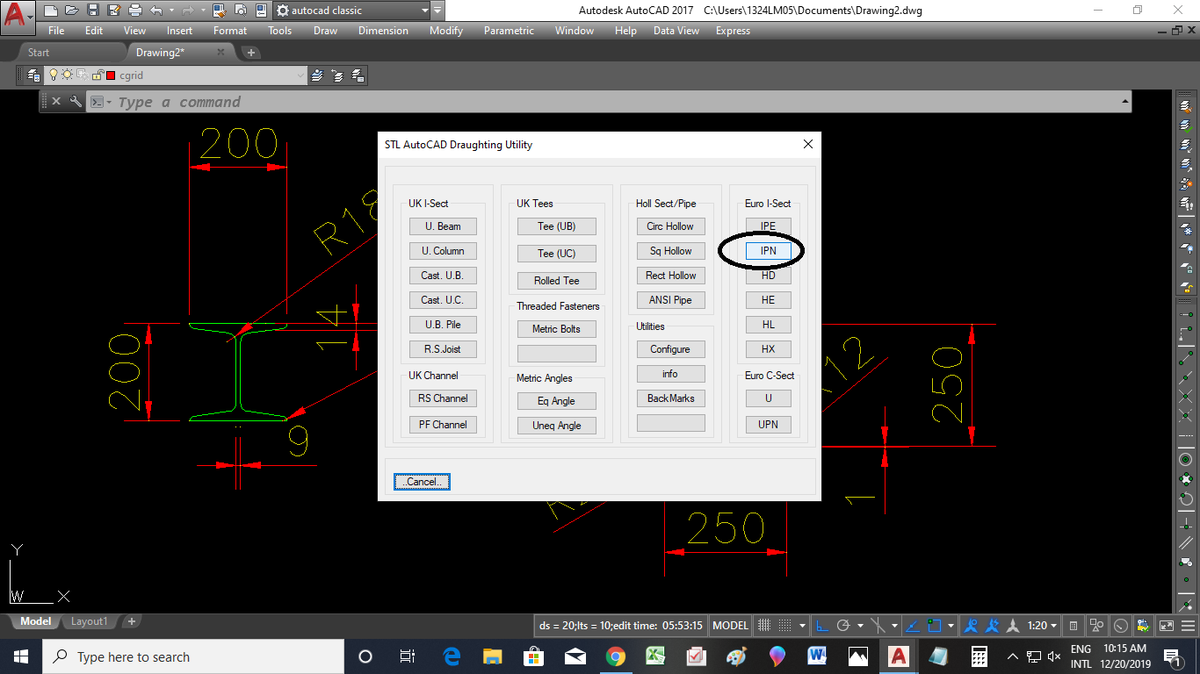Close the command line with X icon
Image resolution: width=1200 pixels, height=674 pixels.
click(56, 101)
